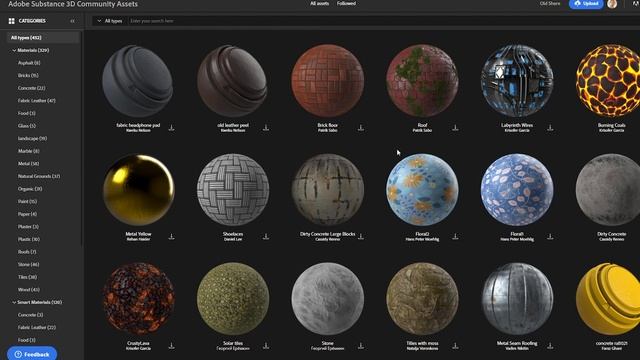This screenshot has width=640, height=360.
Task: Download the Solar tiles material
Action: [x=266, y=346]
